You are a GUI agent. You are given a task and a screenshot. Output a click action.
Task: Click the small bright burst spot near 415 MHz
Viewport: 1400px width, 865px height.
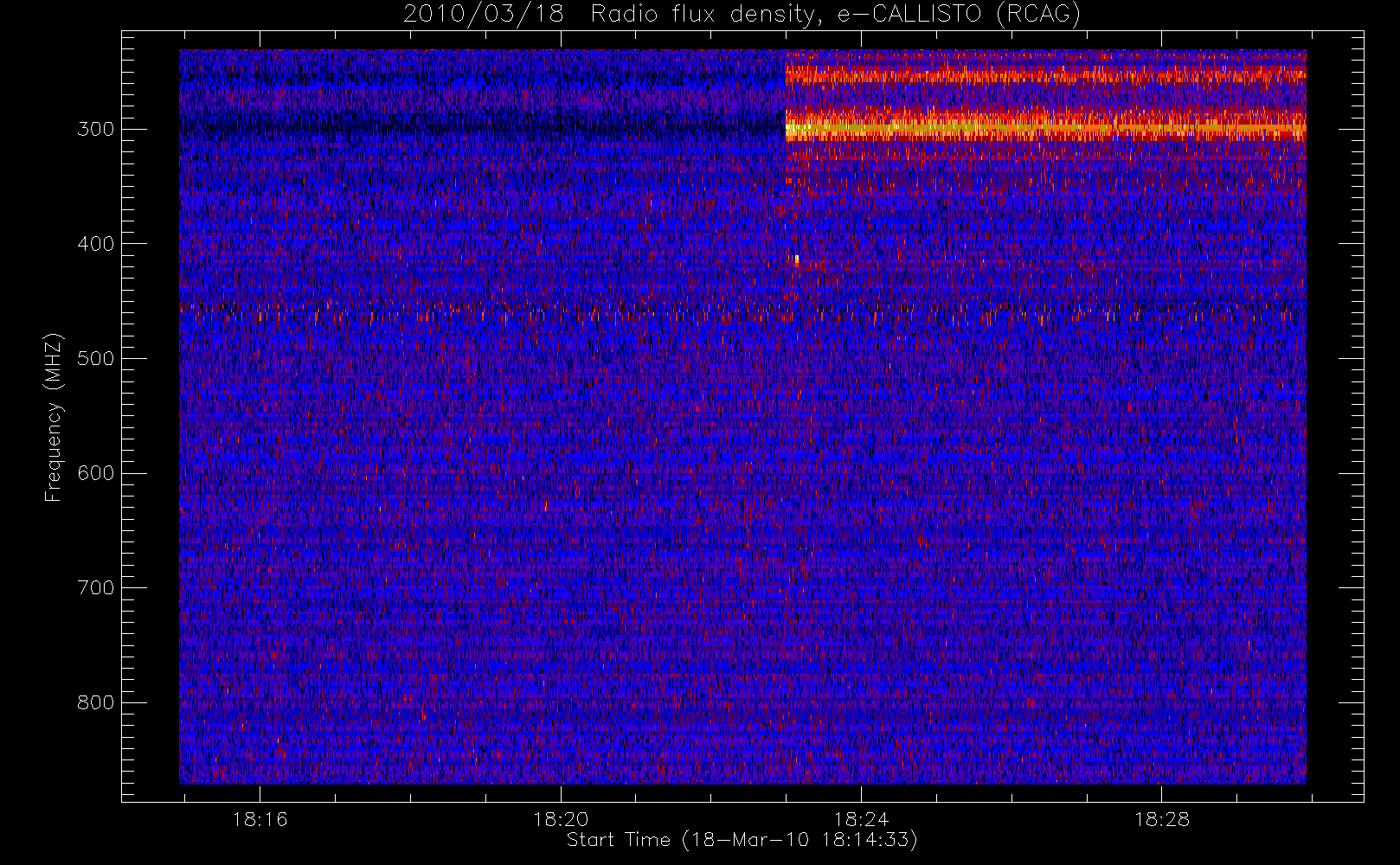pos(797,259)
